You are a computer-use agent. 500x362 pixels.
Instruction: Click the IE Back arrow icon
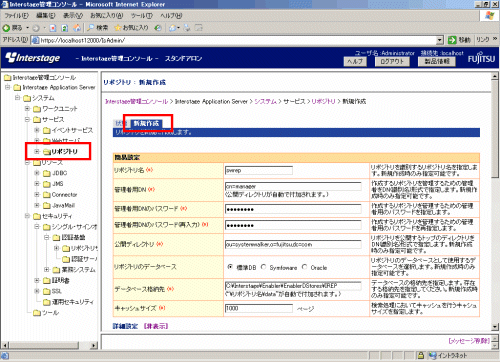point(6,28)
